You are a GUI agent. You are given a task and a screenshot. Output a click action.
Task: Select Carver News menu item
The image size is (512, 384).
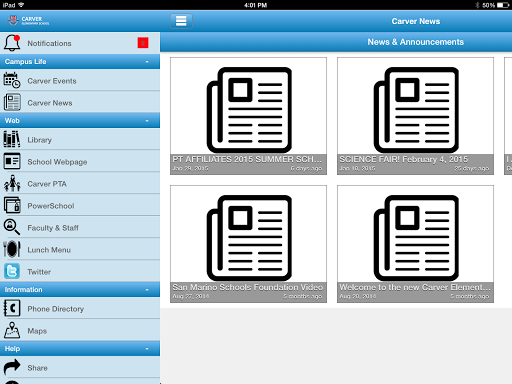tap(80, 102)
